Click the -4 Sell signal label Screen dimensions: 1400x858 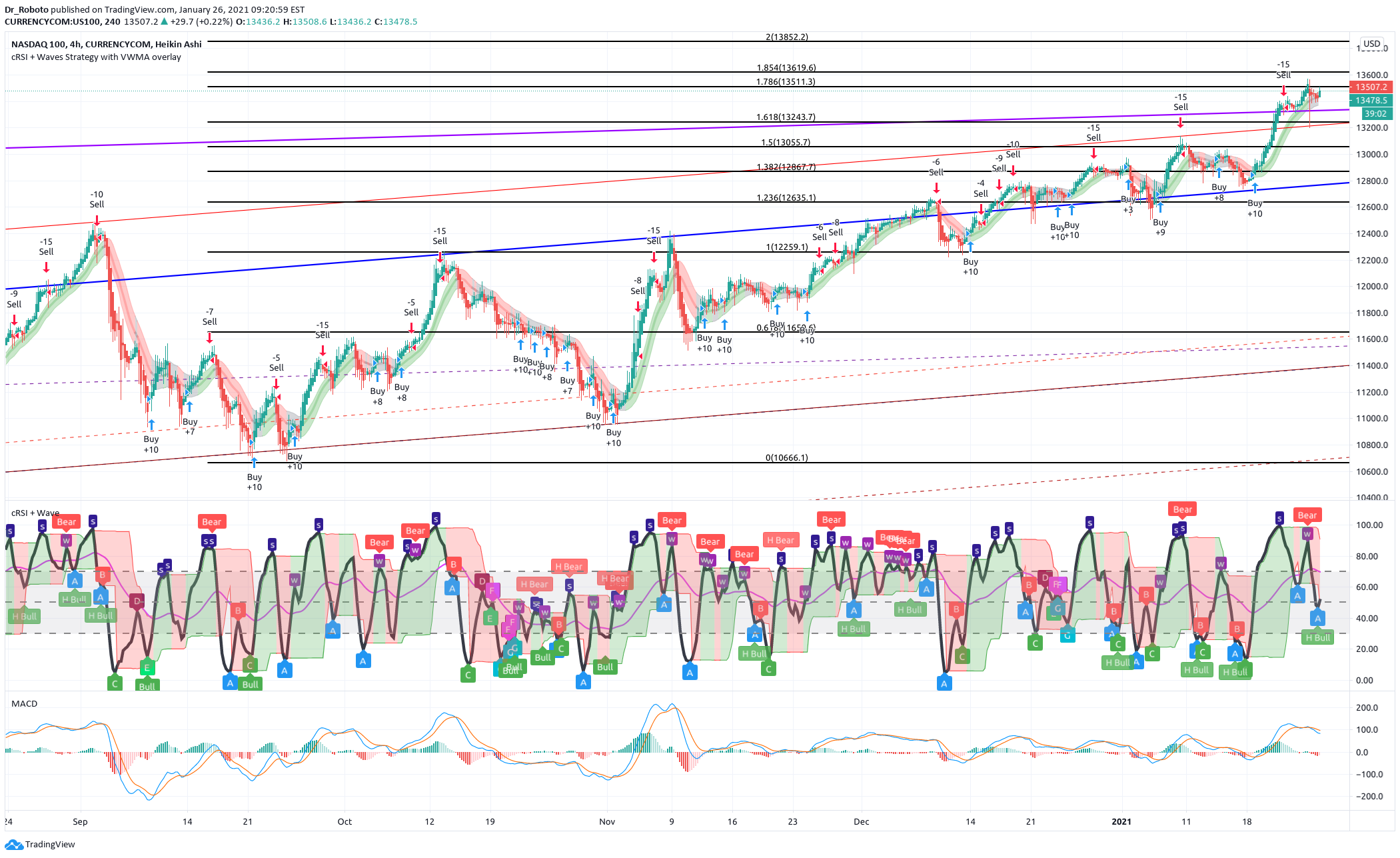pyautogui.click(x=980, y=188)
